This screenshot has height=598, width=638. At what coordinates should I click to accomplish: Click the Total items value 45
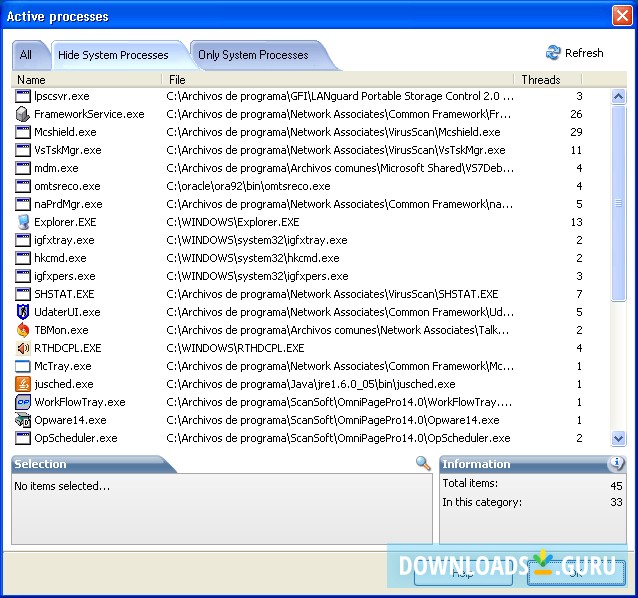click(616, 486)
